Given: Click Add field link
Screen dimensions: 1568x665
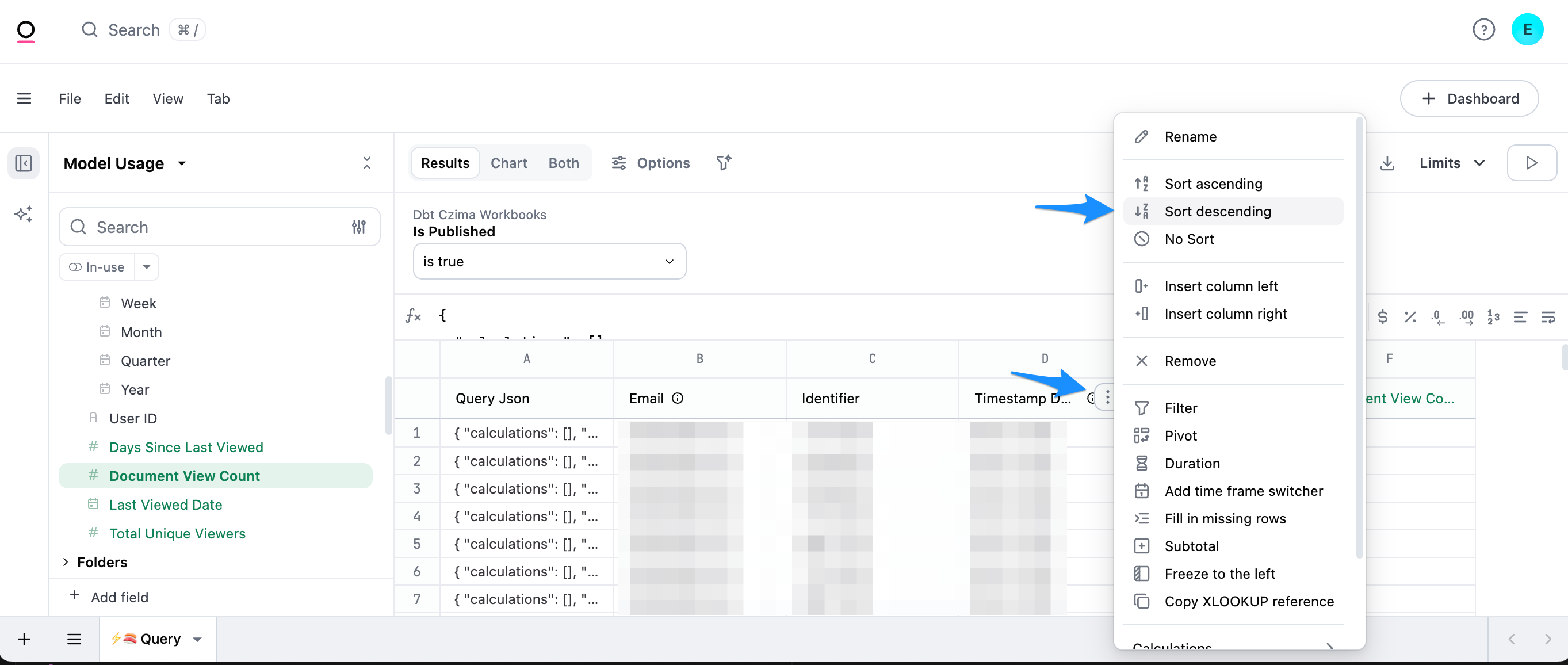Looking at the screenshot, I should coord(119,597).
